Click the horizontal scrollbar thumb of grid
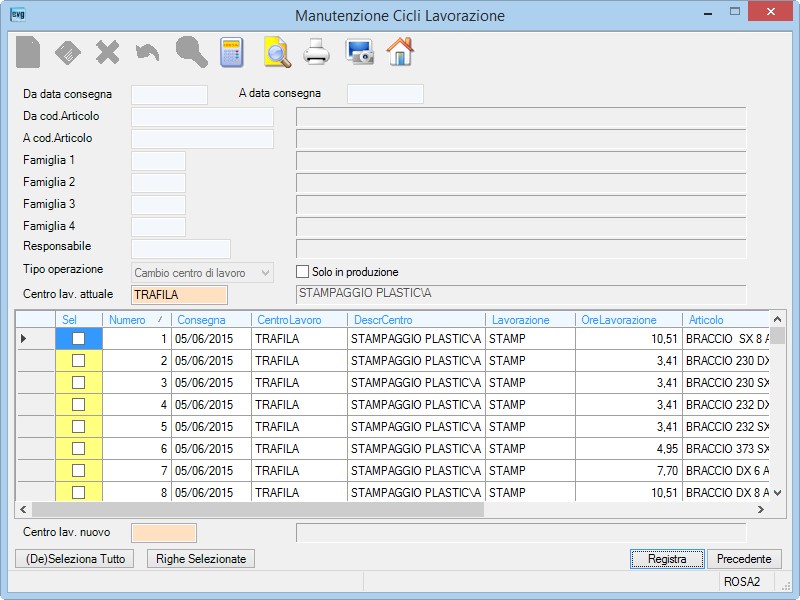The height and width of the screenshot is (600, 800). [258, 509]
